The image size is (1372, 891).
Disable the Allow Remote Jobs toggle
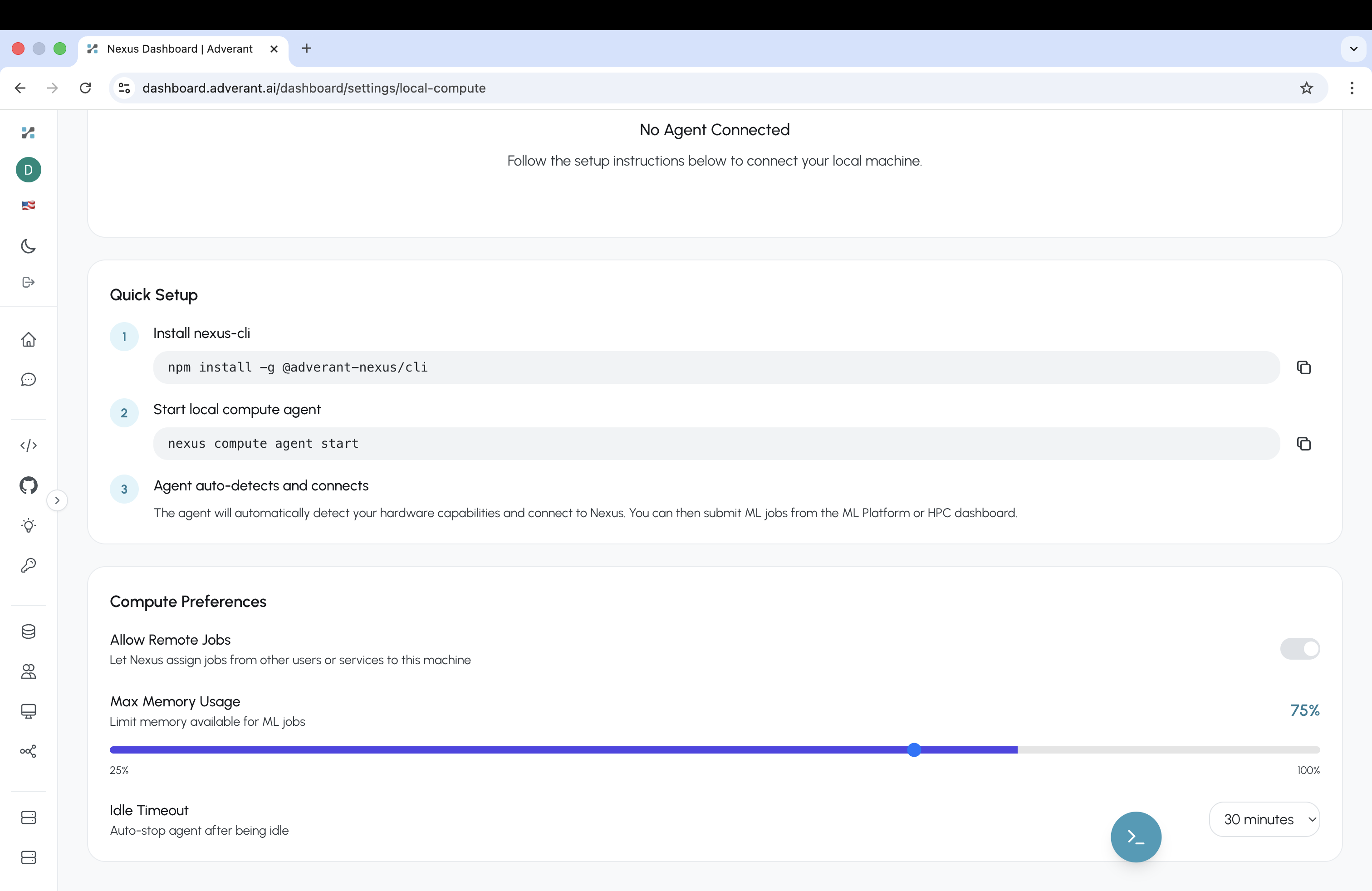click(x=1299, y=648)
